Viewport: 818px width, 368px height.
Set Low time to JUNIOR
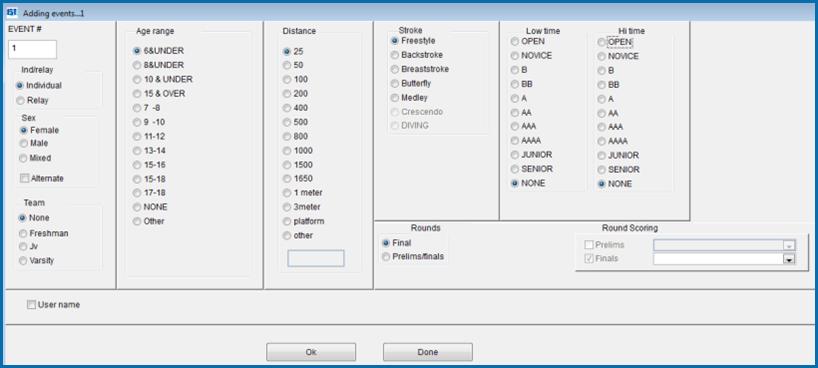coord(532,155)
